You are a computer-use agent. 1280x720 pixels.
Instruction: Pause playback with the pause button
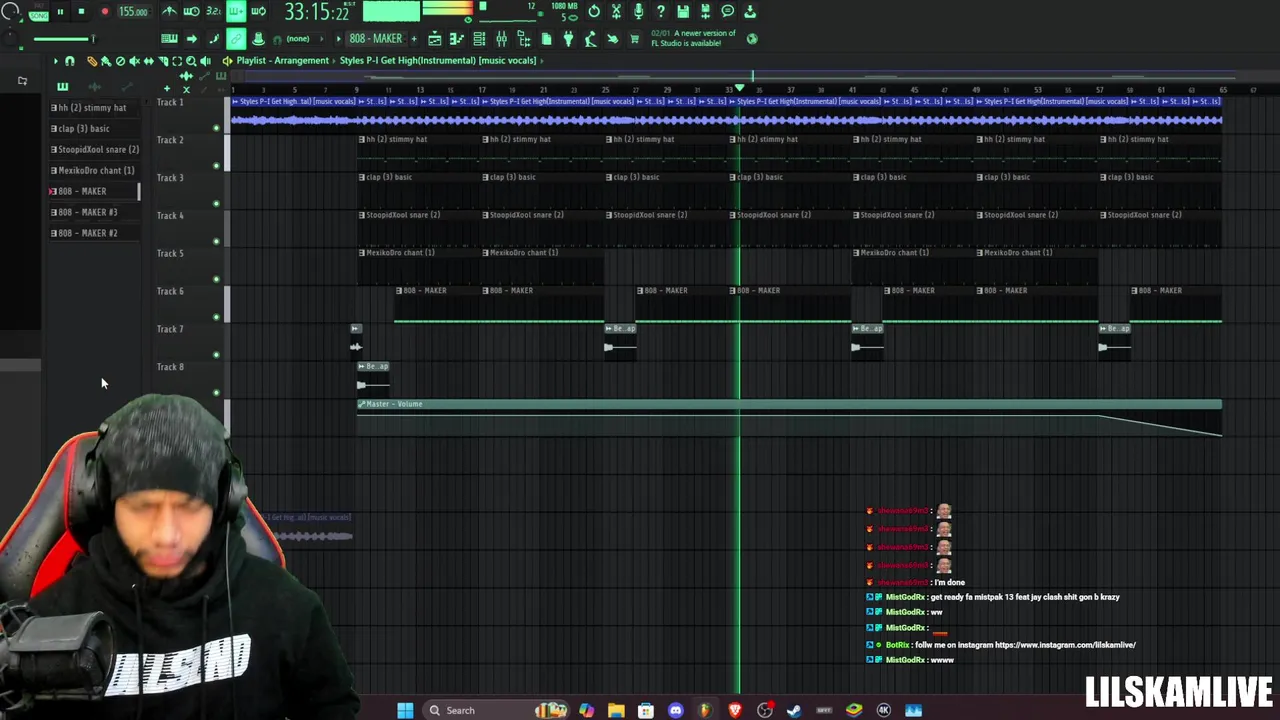click(60, 12)
